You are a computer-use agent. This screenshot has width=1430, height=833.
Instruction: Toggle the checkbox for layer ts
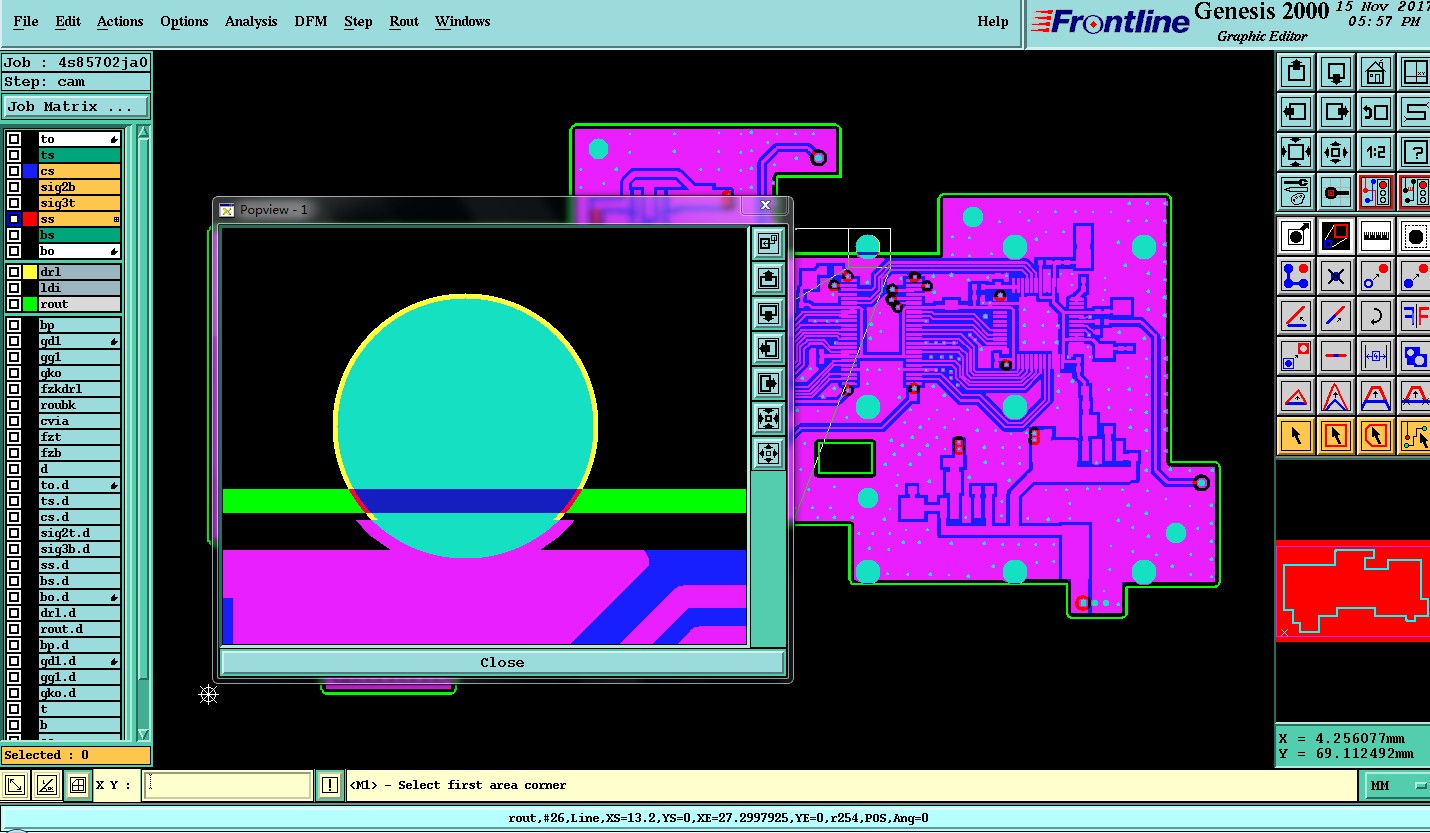point(14,155)
